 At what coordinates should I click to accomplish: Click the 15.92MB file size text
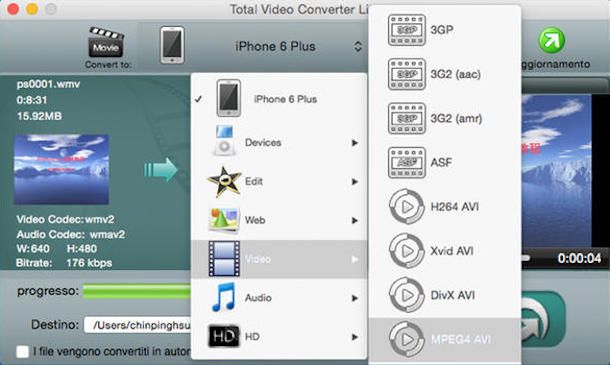(39, 116)
